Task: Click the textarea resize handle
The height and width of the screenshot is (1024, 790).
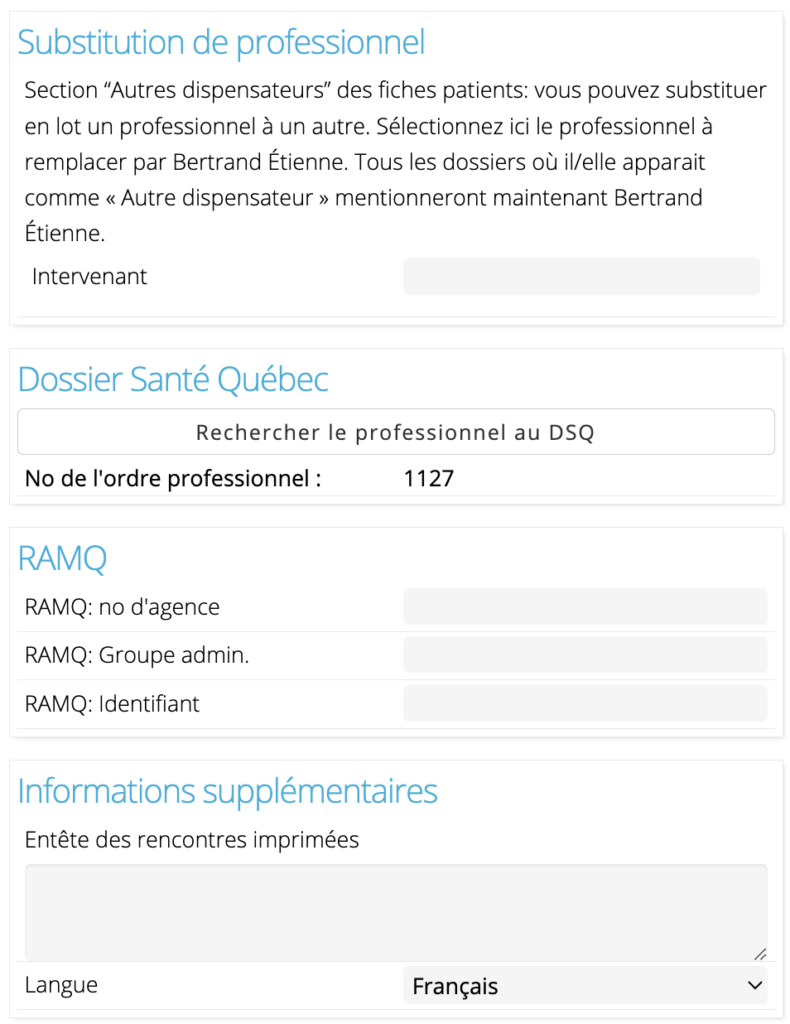Action: [x=760, y=954]
